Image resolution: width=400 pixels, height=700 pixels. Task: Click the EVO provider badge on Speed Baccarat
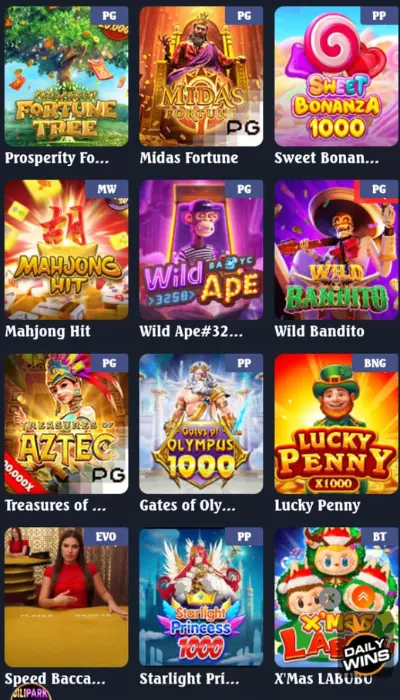pos(106,537)
